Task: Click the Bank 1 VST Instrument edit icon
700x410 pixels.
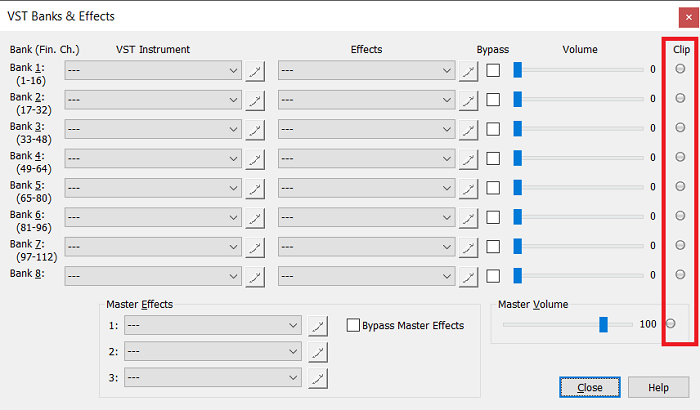Action: (255, 70)
